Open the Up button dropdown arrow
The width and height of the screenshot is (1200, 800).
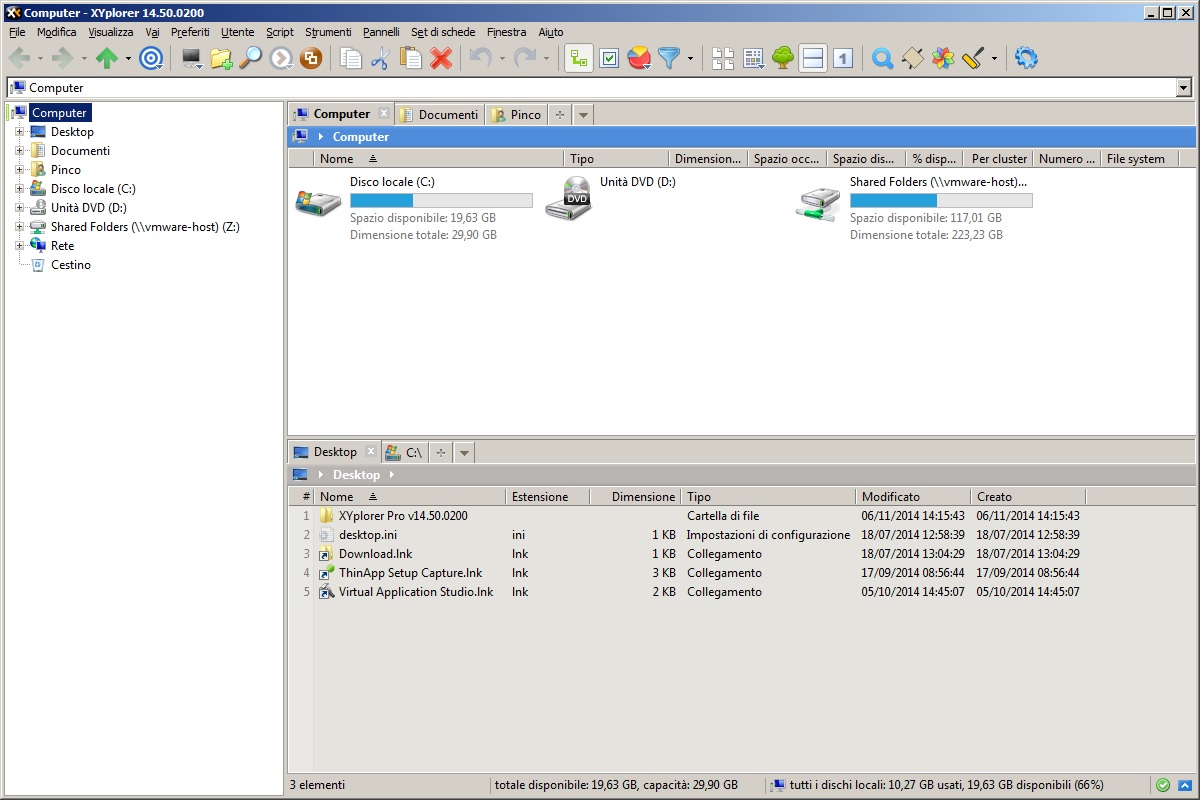pyautogui.click(x=128, y=58)
